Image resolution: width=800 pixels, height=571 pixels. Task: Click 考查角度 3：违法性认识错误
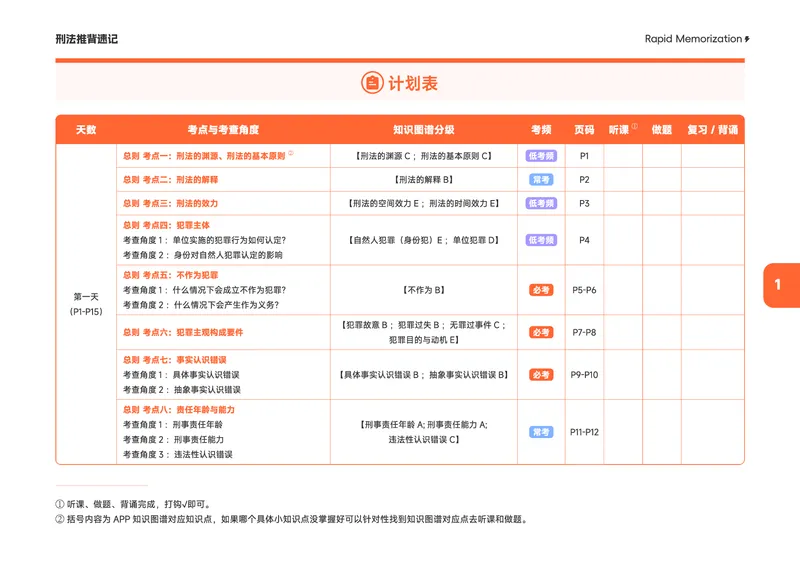coord(178,455)
